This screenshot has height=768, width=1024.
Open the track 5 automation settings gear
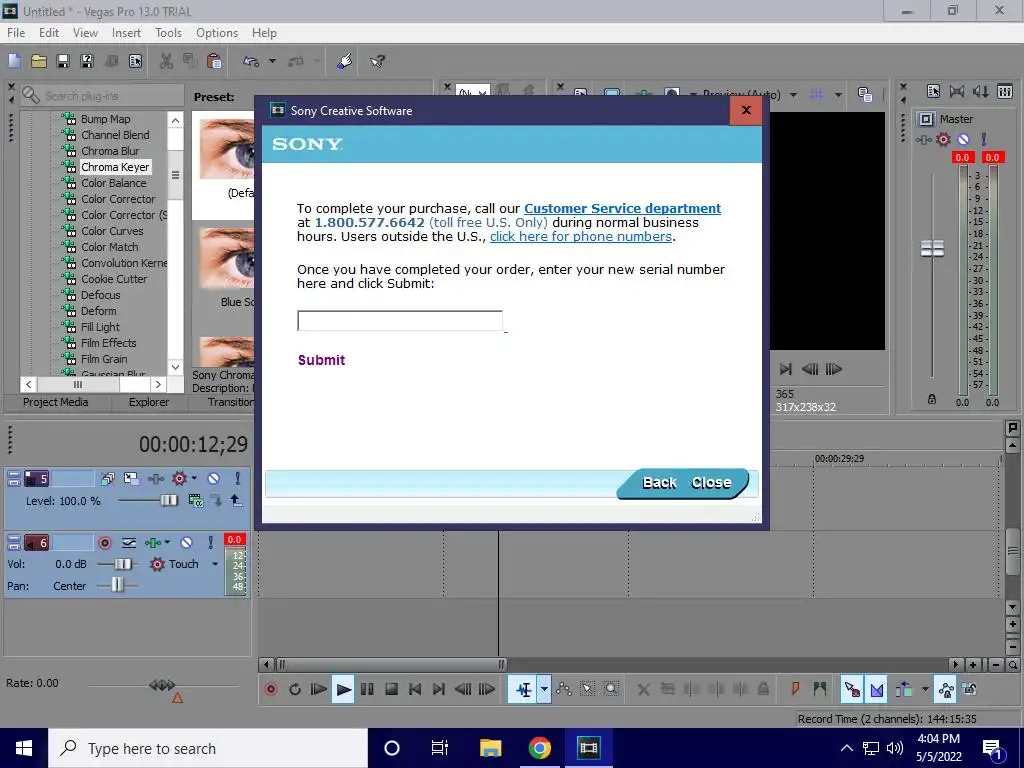179,479
